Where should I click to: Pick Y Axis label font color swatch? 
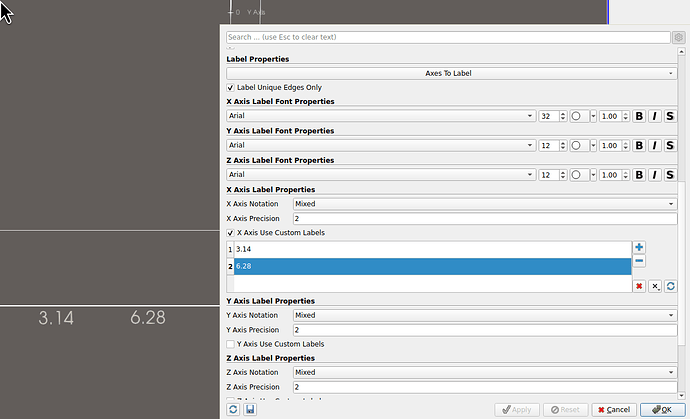tap(579, 146)
